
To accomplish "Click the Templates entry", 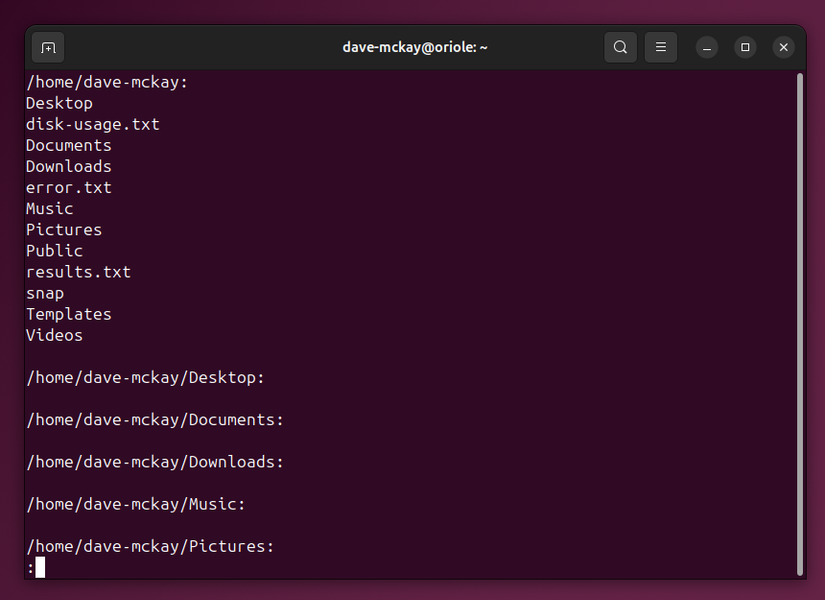I will [x=68, y=313].
